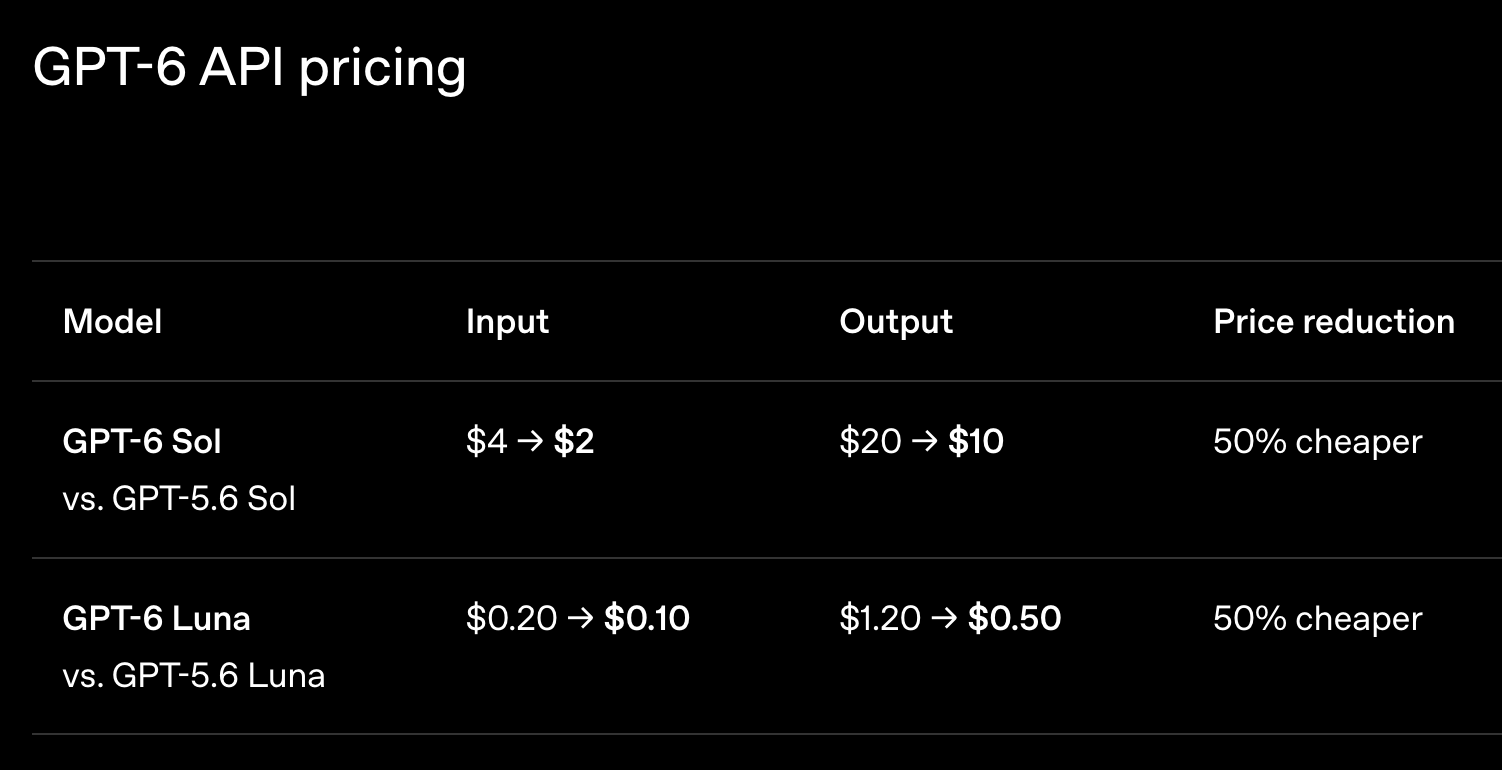Click the vs. GPT-5.6 Luna subtitle
This screenshot has height=770, width=1502.
pyautogui.click(x=194, y=675)
